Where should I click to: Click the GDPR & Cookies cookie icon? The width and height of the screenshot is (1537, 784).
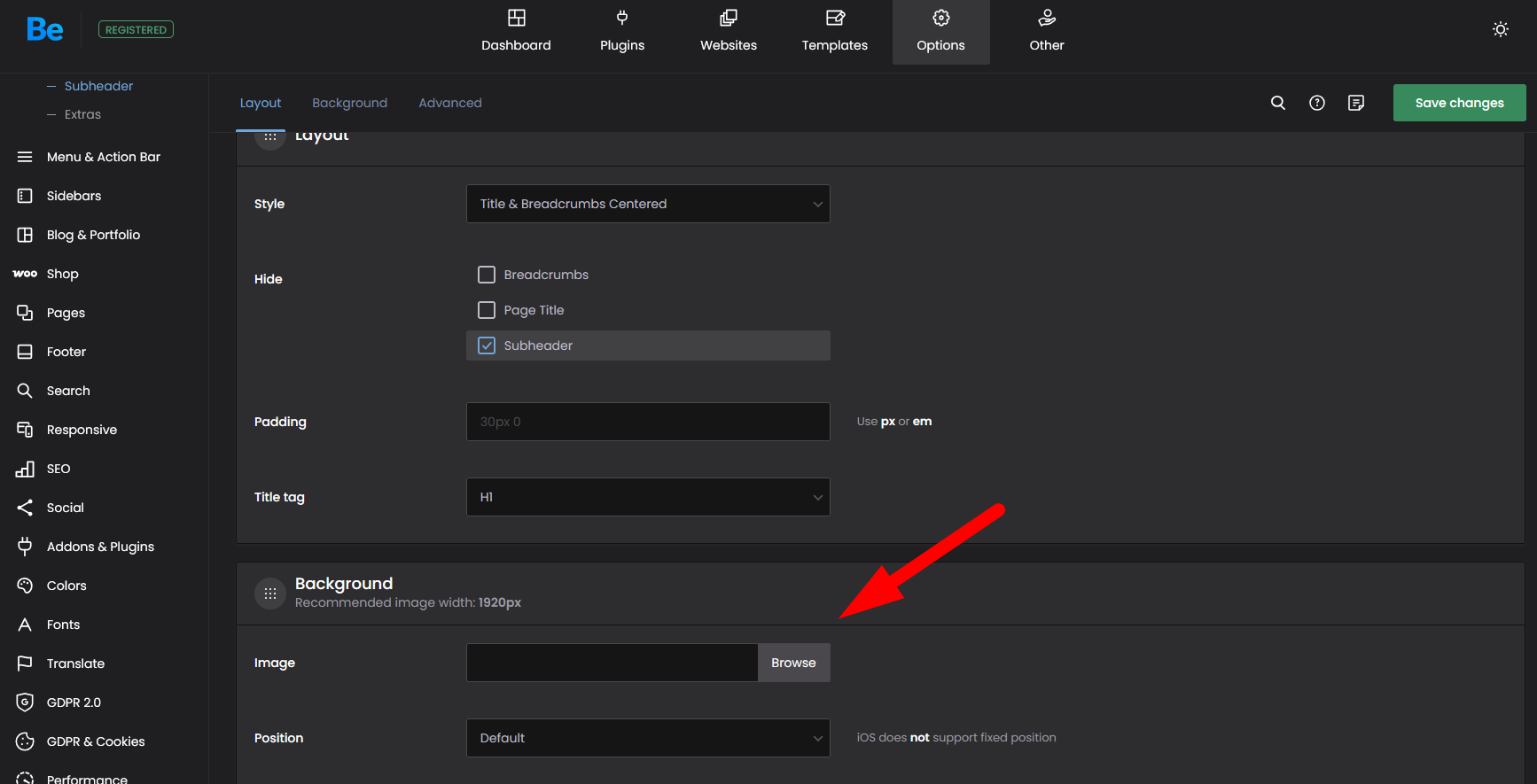point(25,741)
